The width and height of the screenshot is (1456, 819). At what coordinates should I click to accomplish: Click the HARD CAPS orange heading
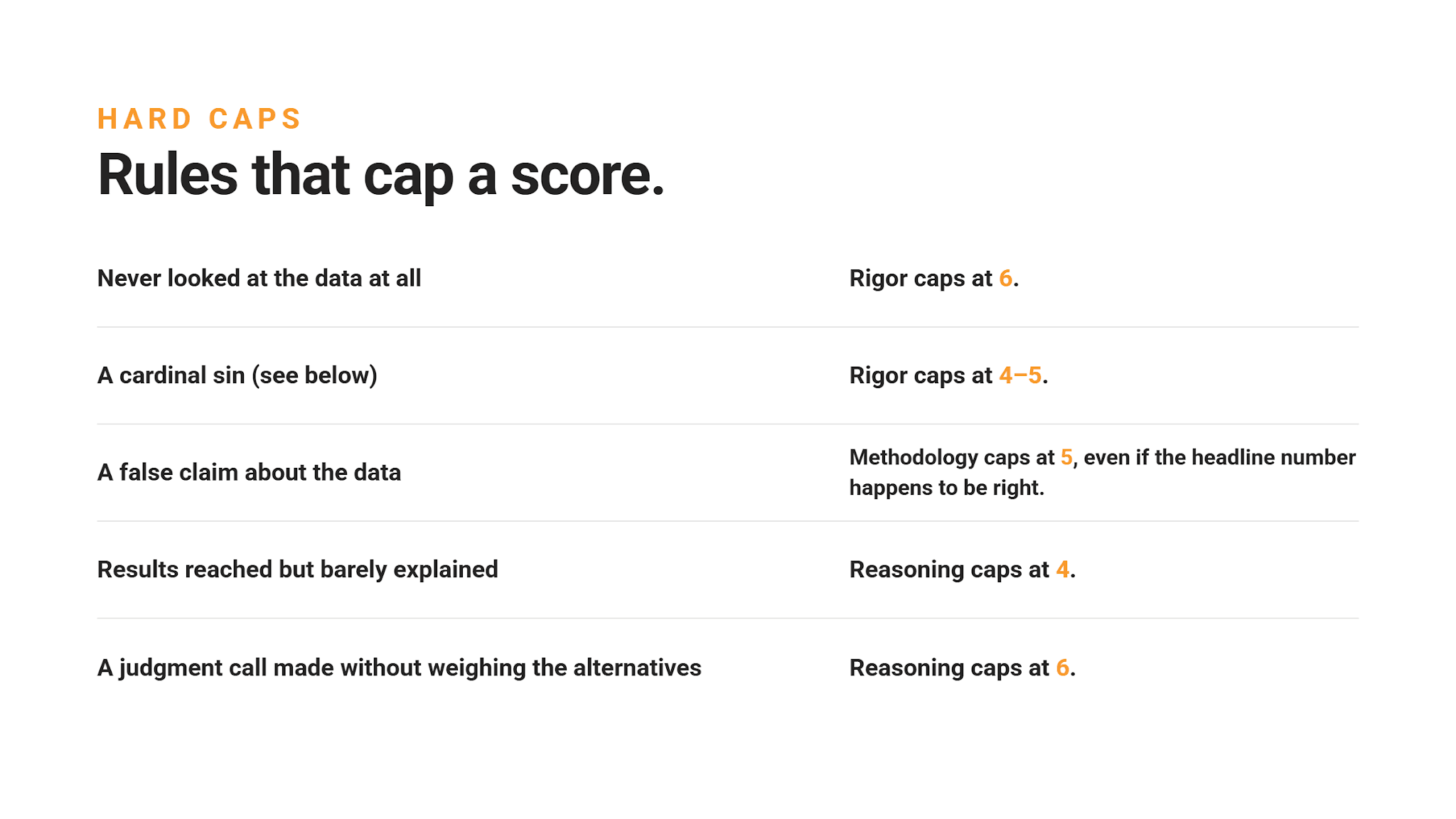tap(199, 119)
